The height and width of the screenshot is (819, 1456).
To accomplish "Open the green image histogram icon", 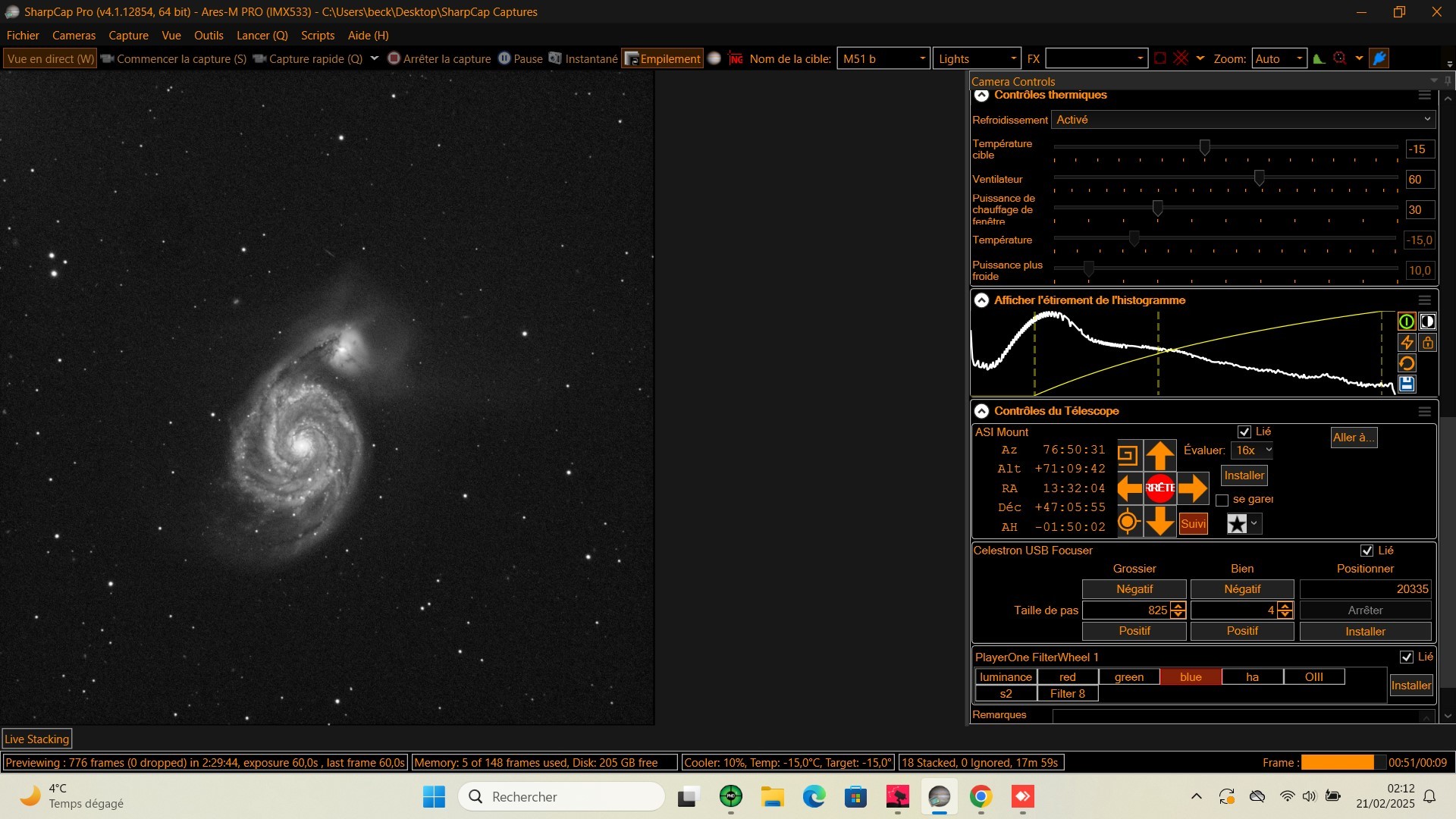I will 1319,58.
